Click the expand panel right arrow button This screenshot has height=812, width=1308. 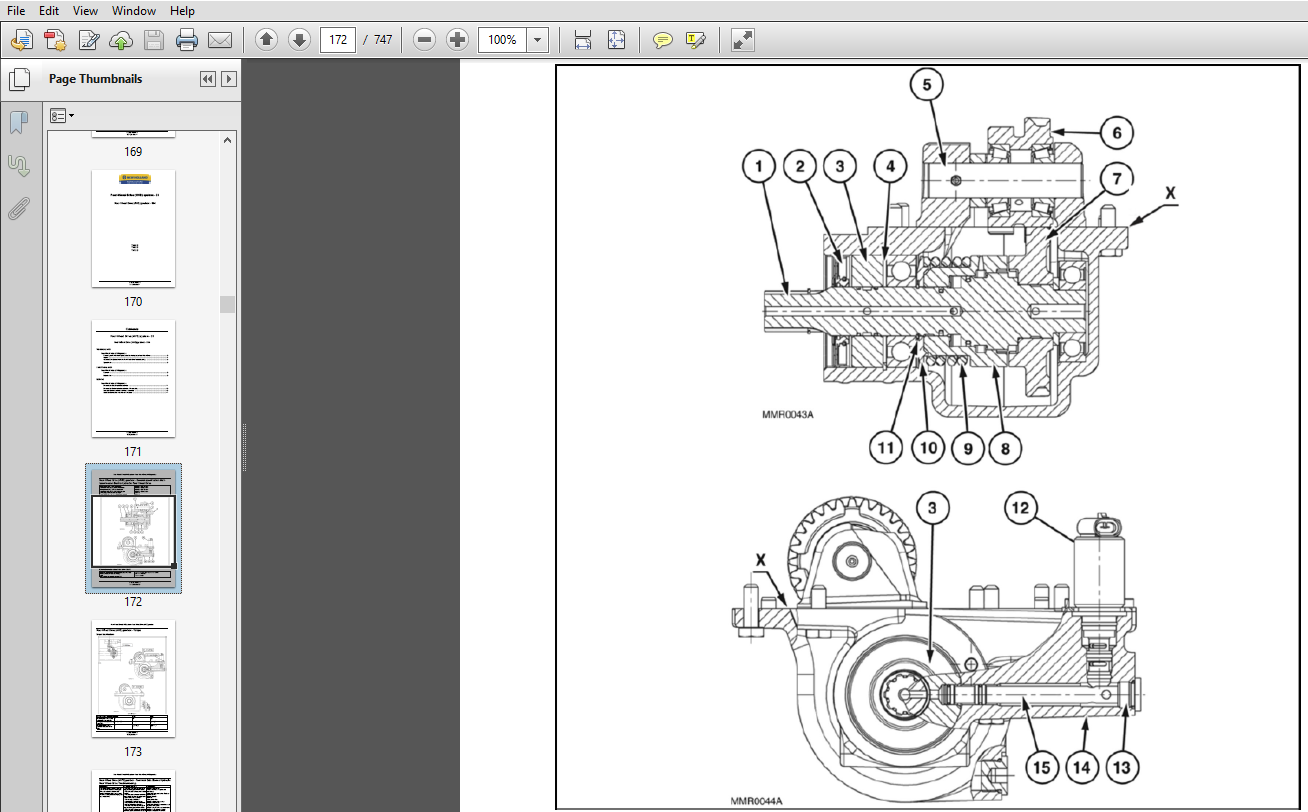click(229, 79)
